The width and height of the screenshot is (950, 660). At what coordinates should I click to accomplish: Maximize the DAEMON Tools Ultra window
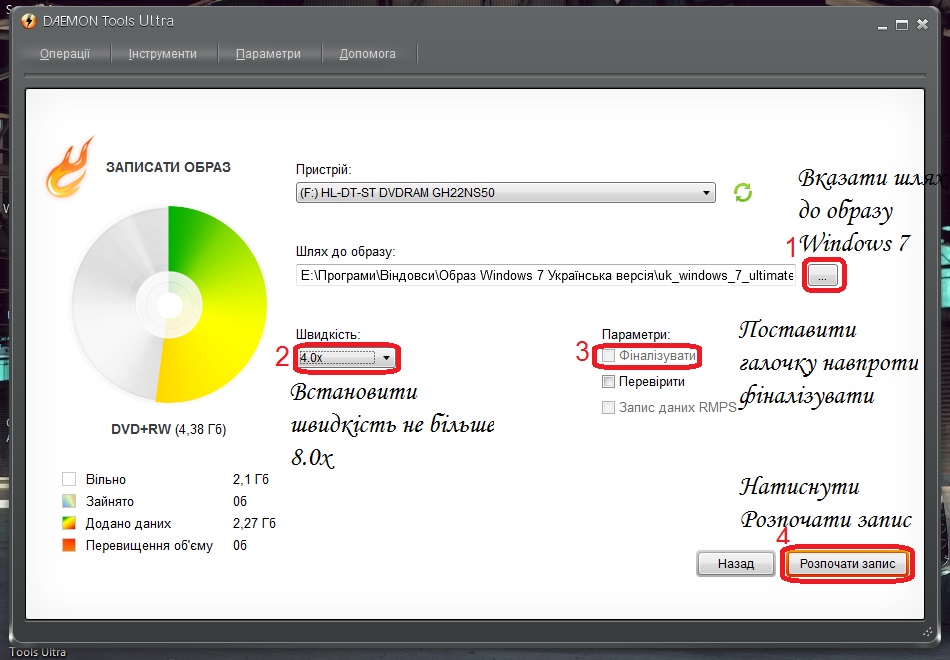(x=900, y=23)
